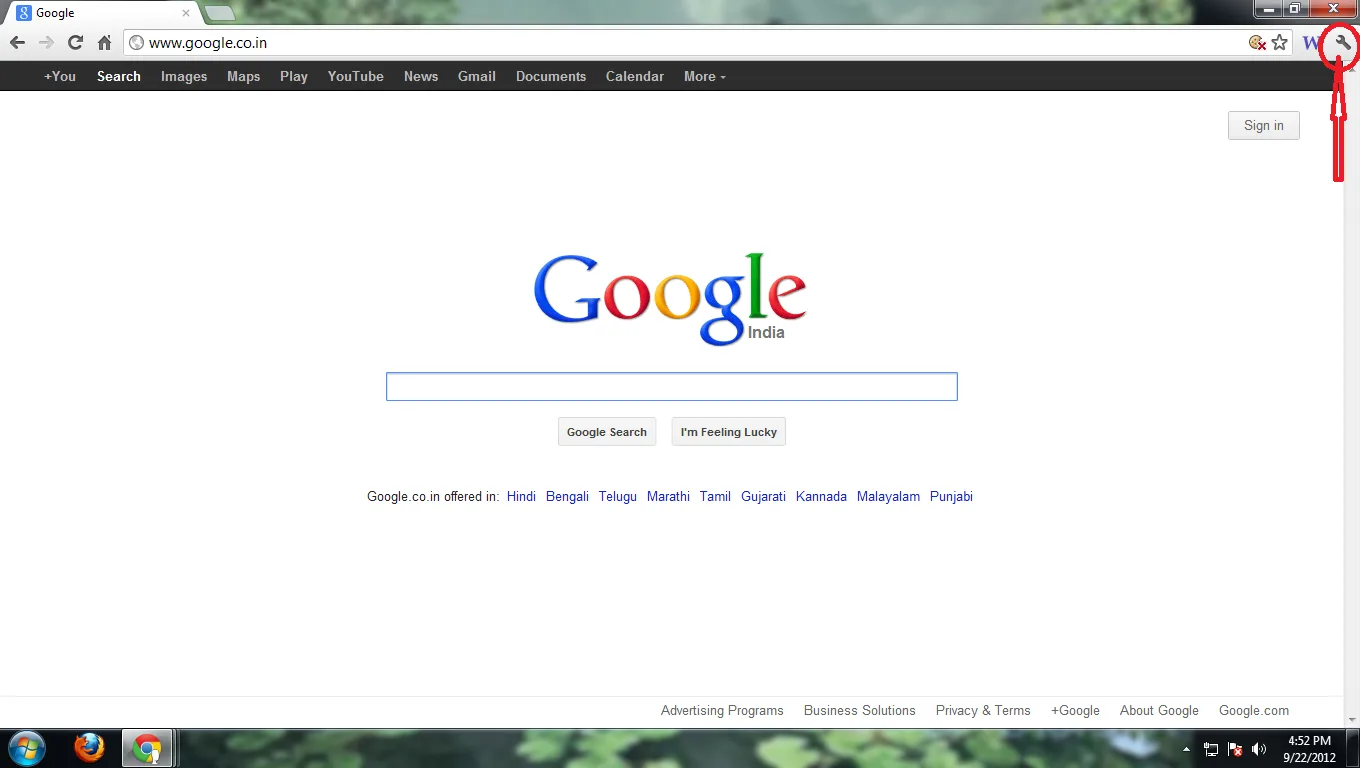
Task: Click the site globe icon in address bar
Action: [x=135, y=43]
